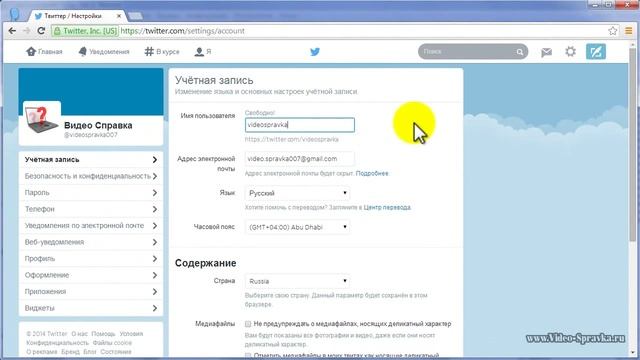This screenshot has height=360, width=640.
Task: Click the Подробнее link under email
Action: click(x=372, y=173)
